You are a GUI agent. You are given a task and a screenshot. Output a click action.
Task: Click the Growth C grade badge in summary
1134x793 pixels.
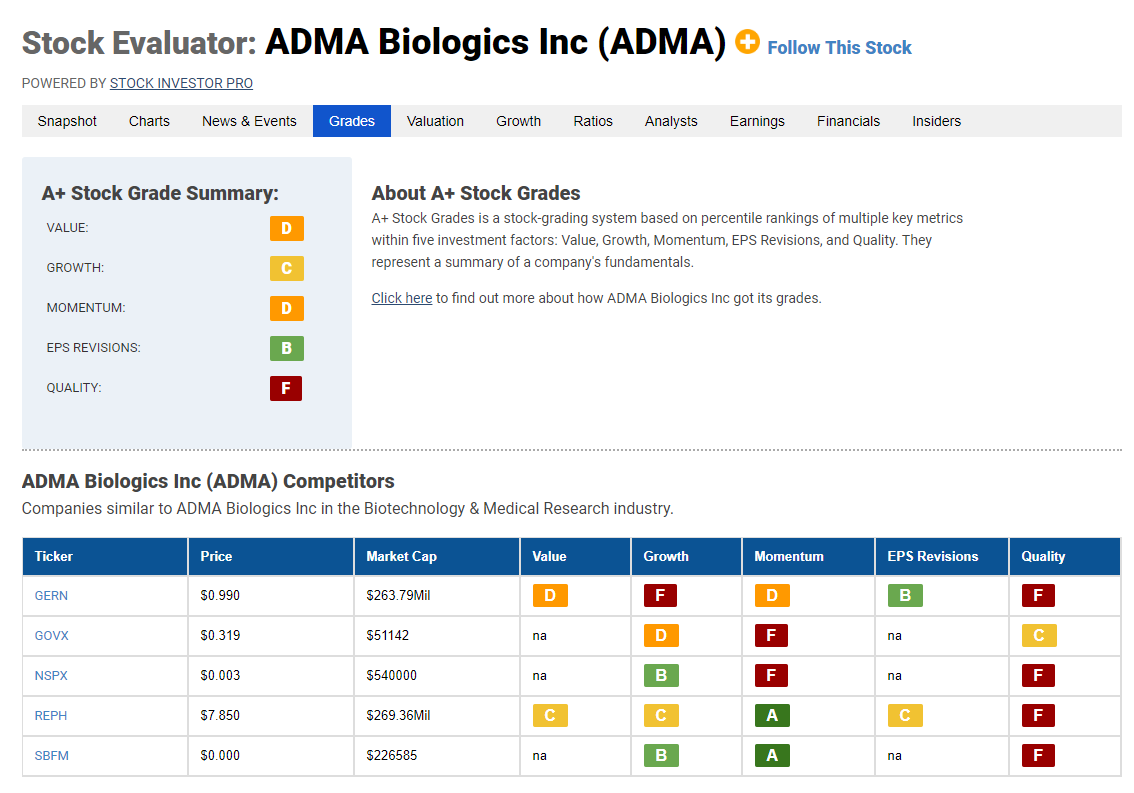[286, 268]
